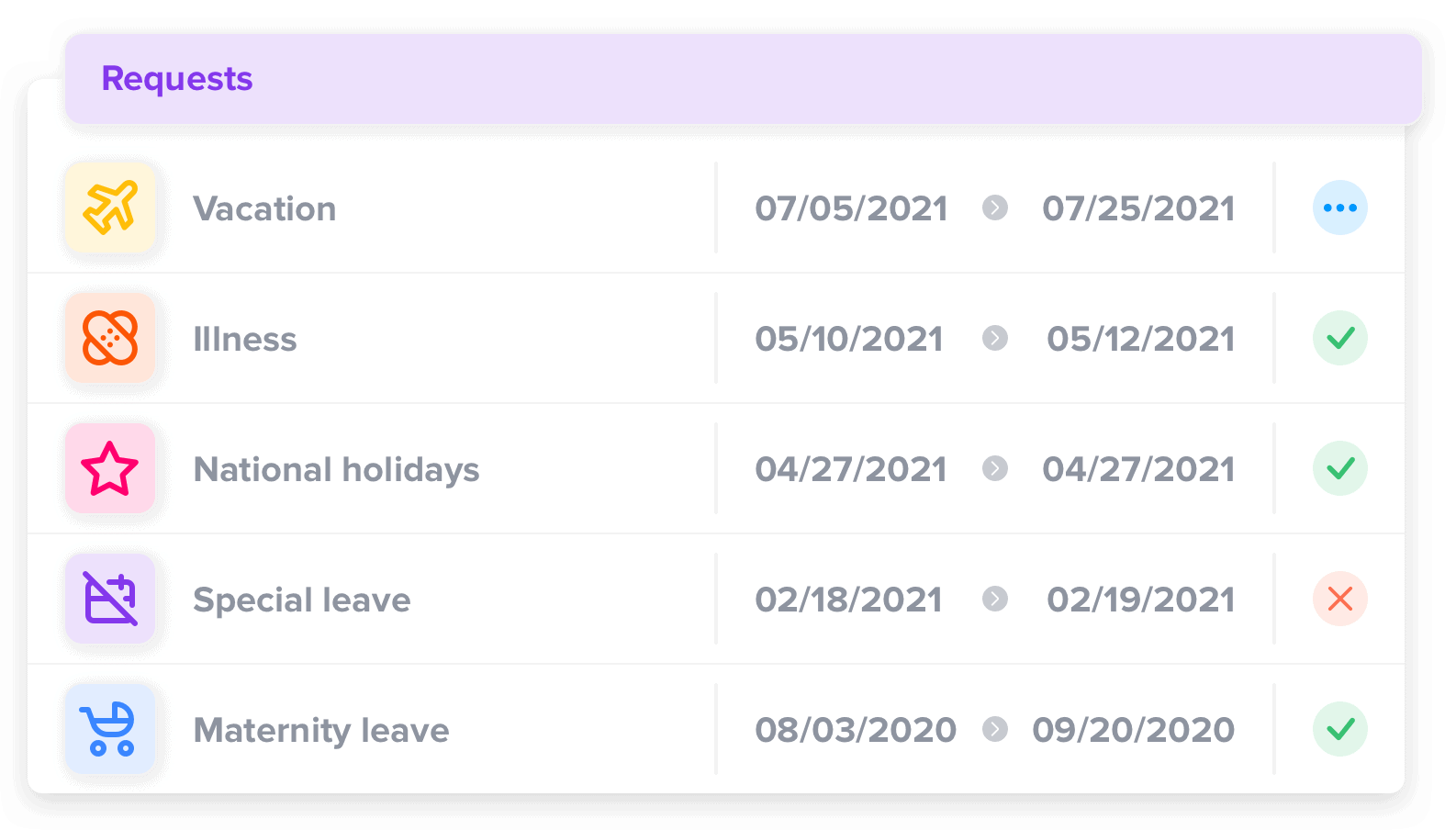
Task: Select the star icon beside National holidays
Action: 110,469
